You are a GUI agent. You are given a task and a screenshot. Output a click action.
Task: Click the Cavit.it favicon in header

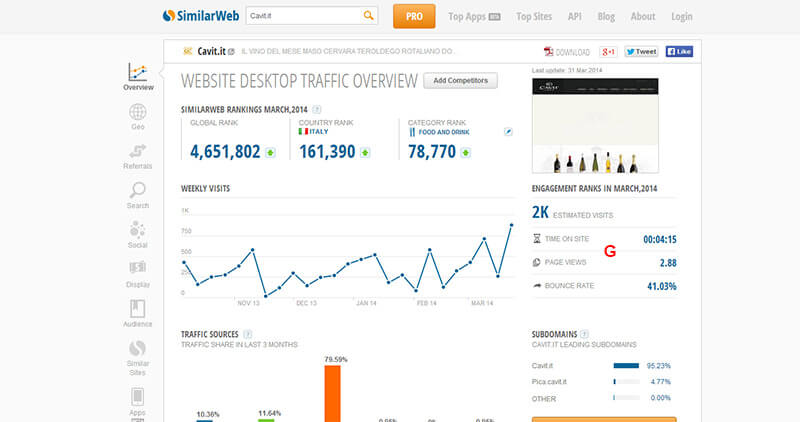tap(188, 51)
